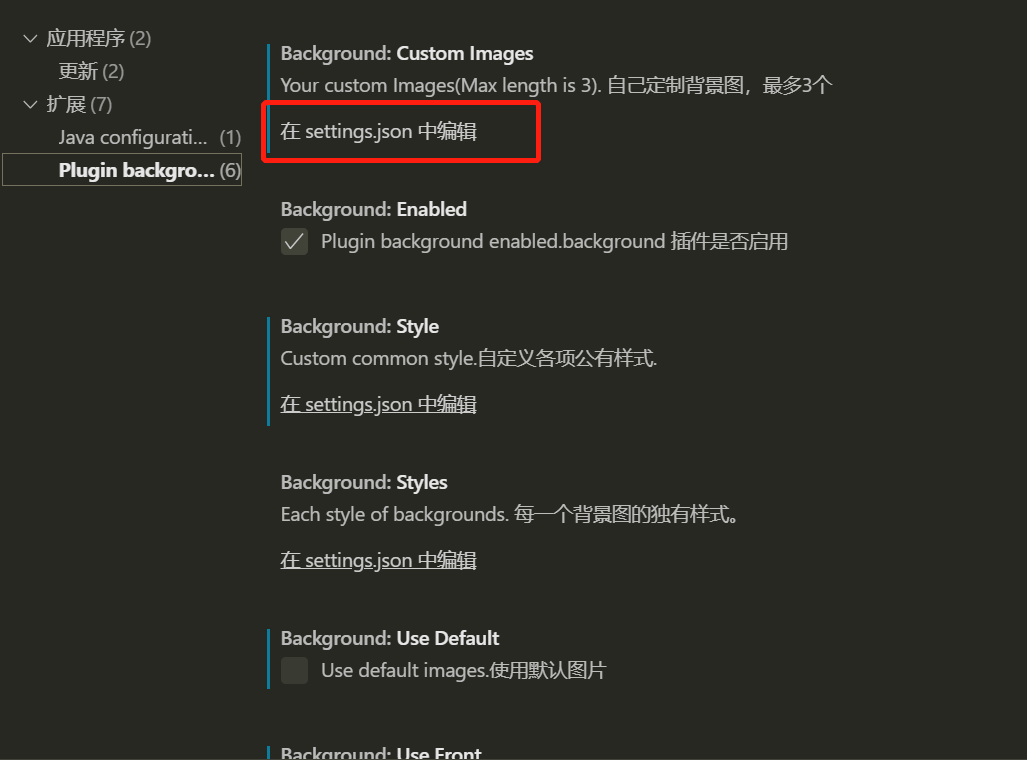The height and width of the screenshot is (760, 1027).
Task: Click Background: Enabled setting title
Action: point(373,209)
